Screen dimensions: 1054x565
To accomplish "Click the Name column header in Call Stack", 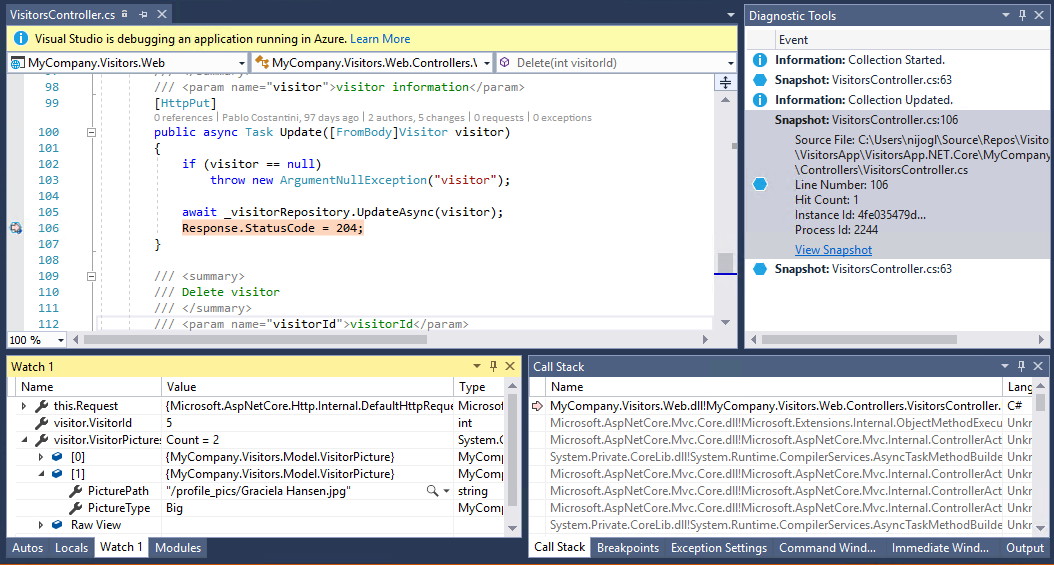I will (x=774, y=387).
